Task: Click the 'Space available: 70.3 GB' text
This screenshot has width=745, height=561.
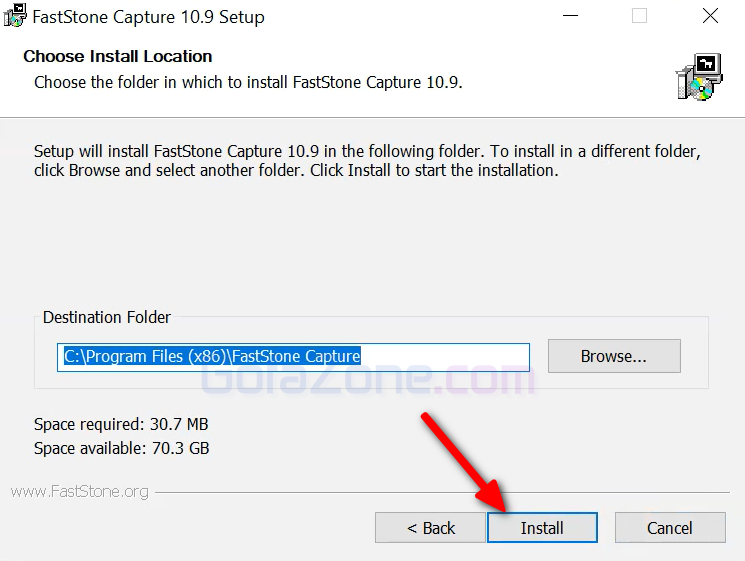Action: [121, 448]
